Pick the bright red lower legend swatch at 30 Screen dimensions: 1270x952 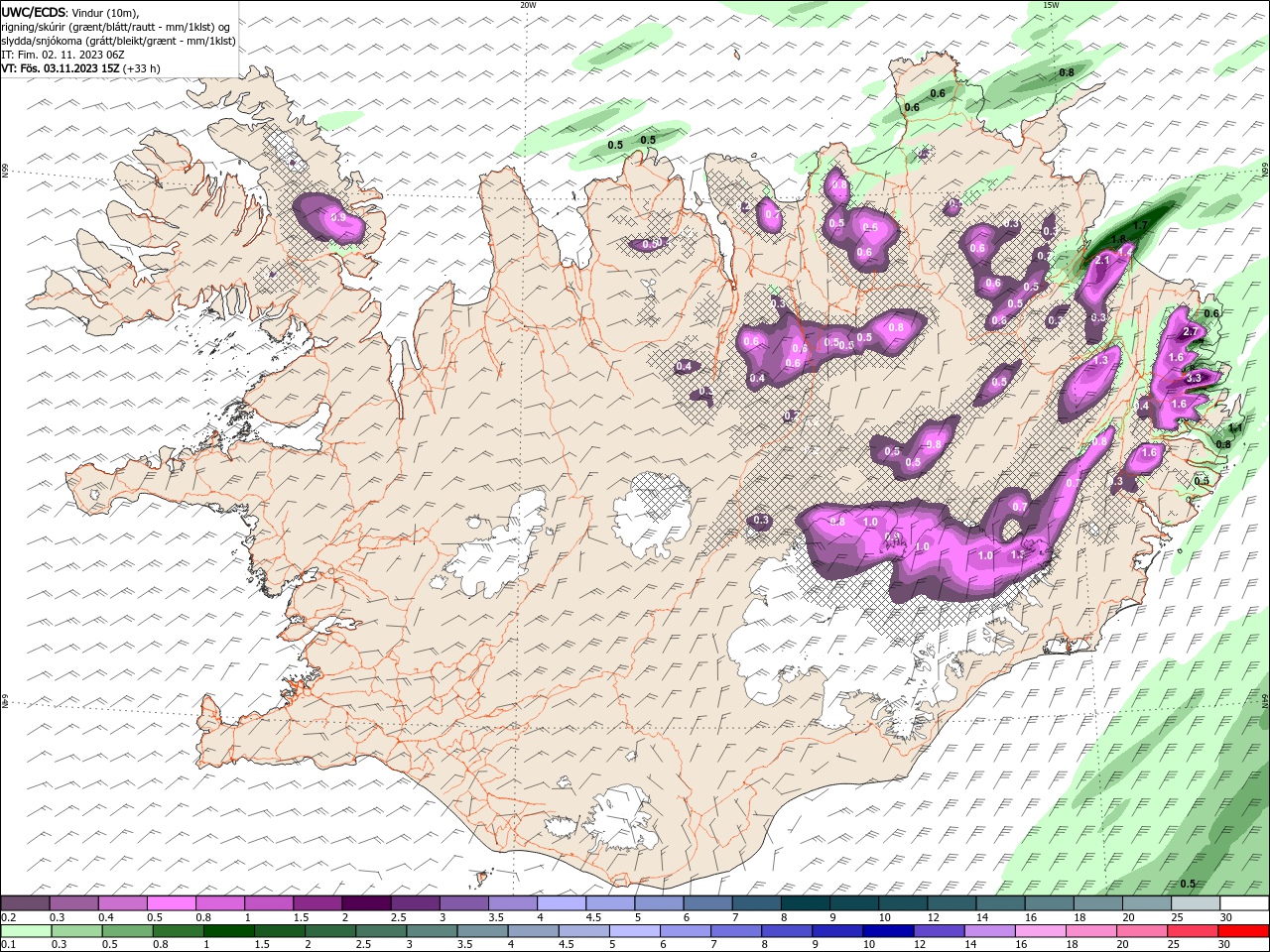point(1242,931)
